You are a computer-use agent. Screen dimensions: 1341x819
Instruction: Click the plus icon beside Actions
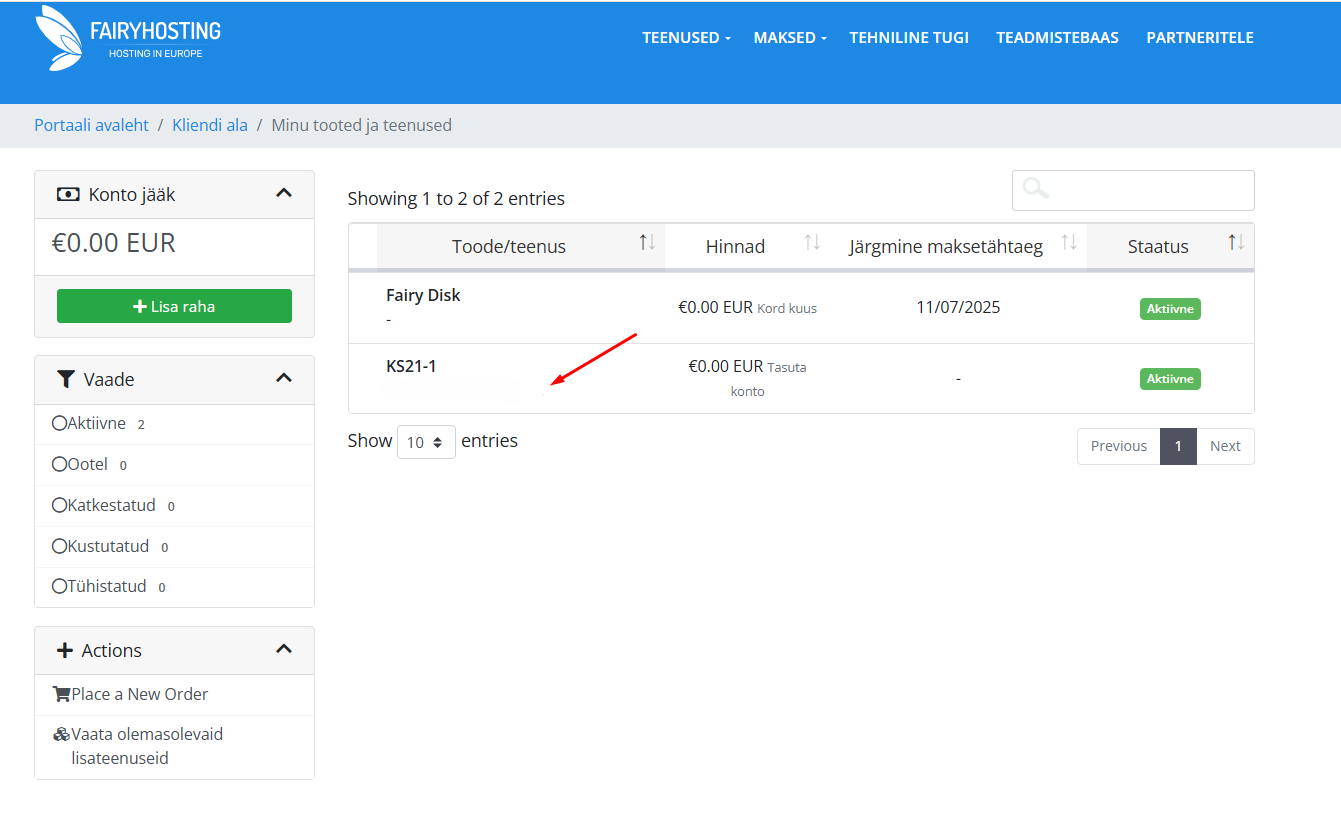(65, 650)
